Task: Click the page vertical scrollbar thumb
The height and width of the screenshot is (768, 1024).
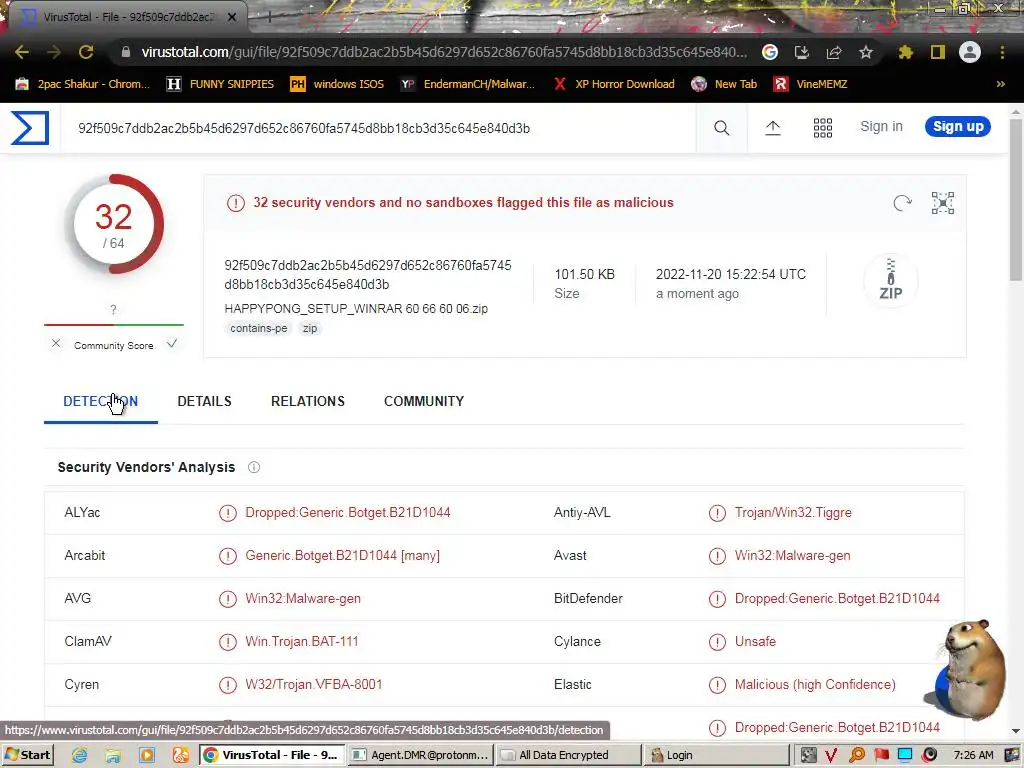Action: point(1016,199)
